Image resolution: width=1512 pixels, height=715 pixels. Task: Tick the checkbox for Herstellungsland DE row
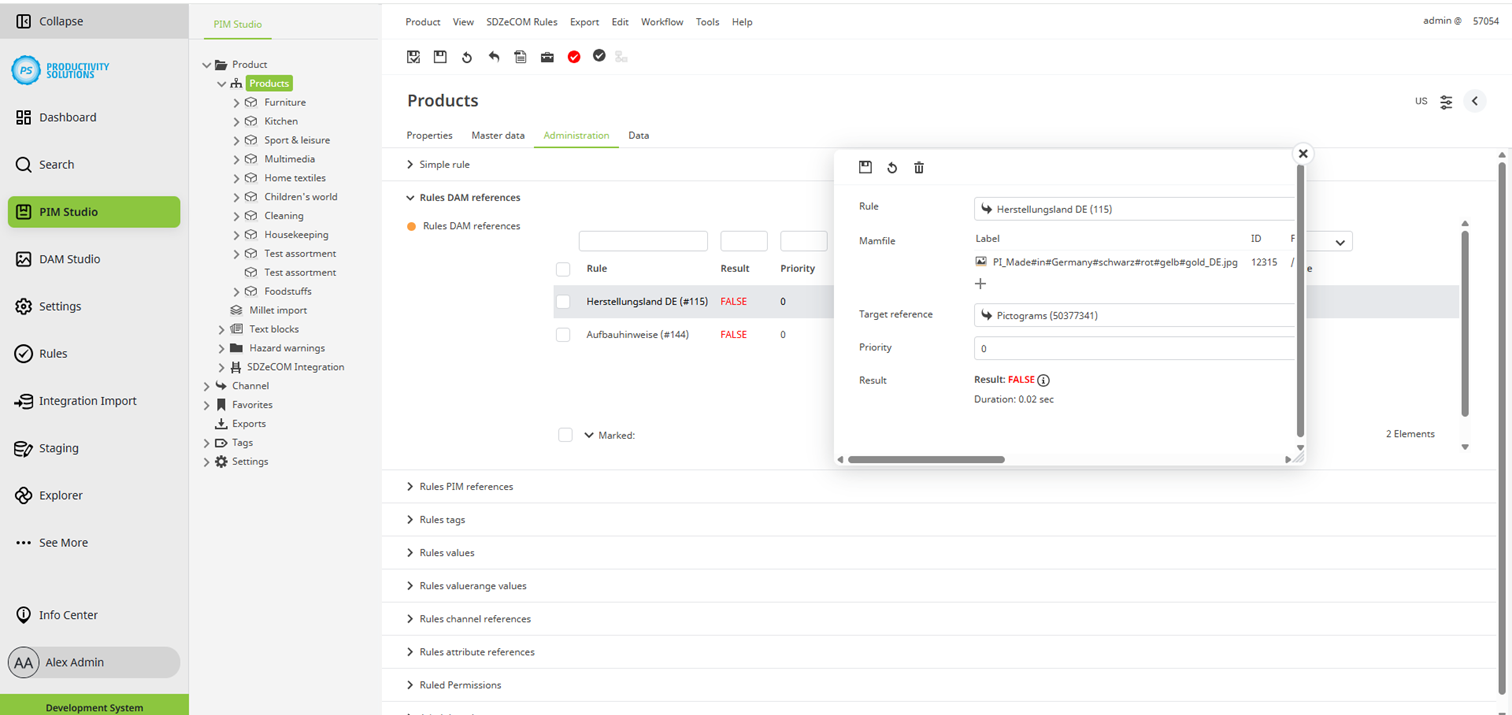(x=563, y=302)
